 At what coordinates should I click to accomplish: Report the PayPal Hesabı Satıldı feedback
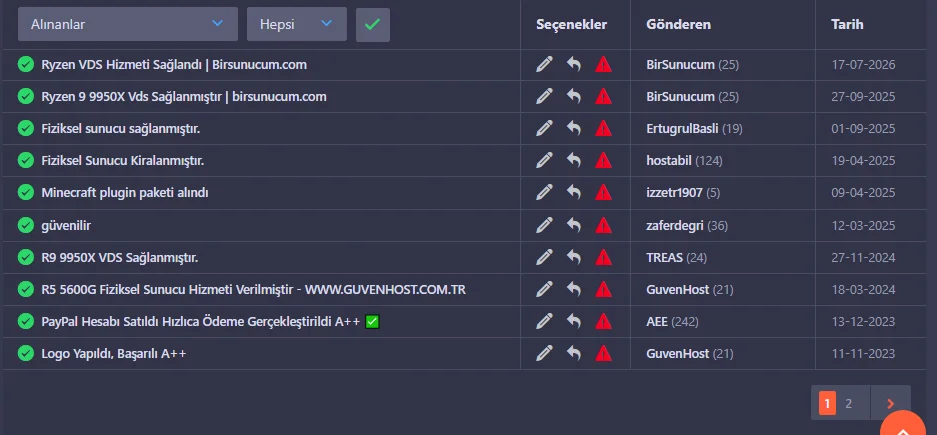[603, 321]
